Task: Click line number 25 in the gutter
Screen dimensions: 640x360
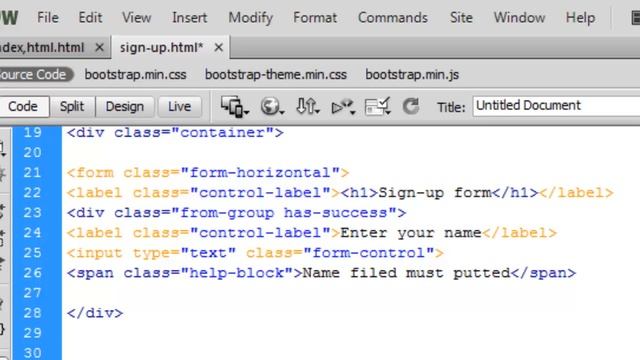Action: [32, 253]
